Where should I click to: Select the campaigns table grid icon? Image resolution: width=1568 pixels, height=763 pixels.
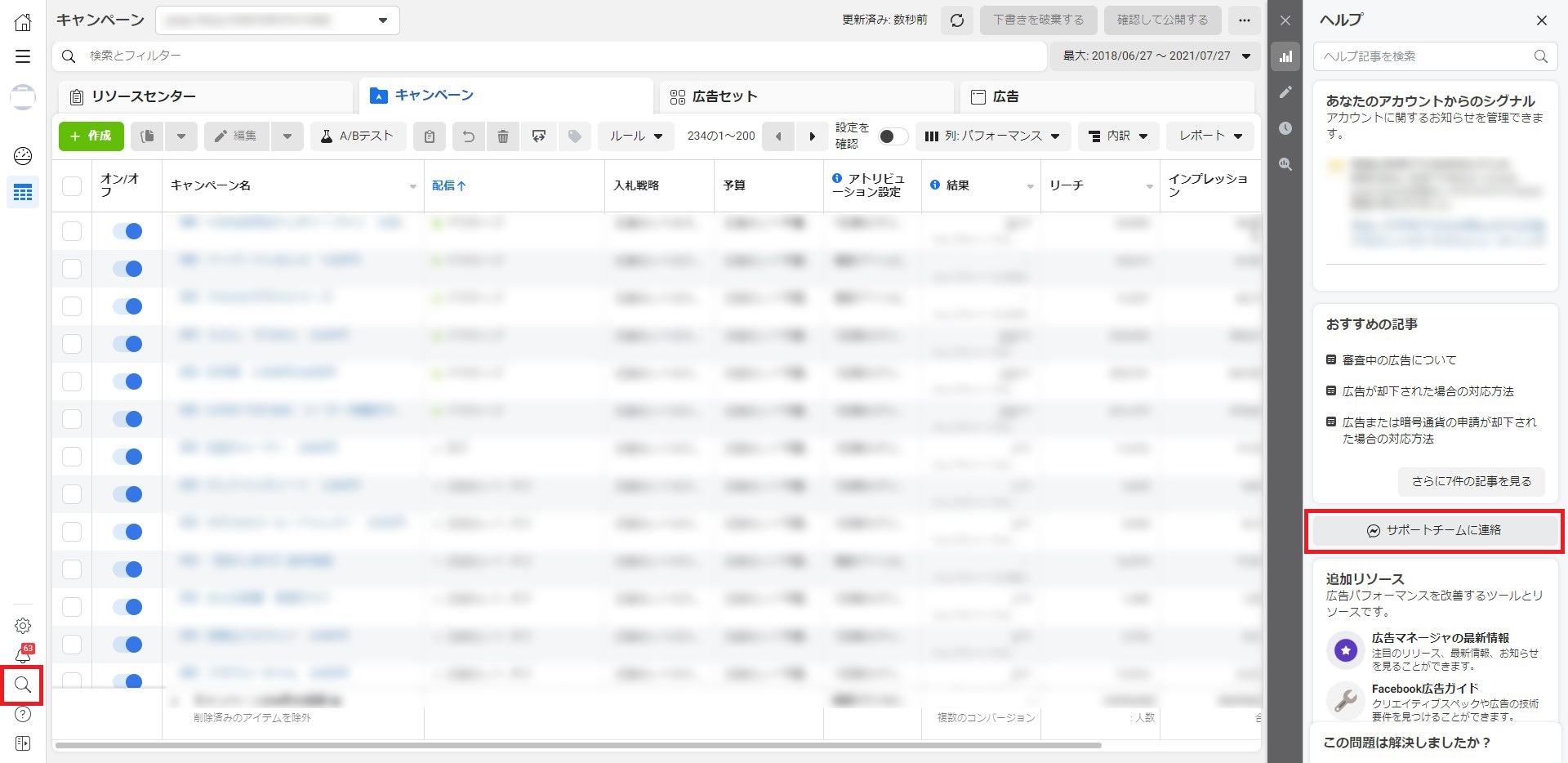point(23,193)
